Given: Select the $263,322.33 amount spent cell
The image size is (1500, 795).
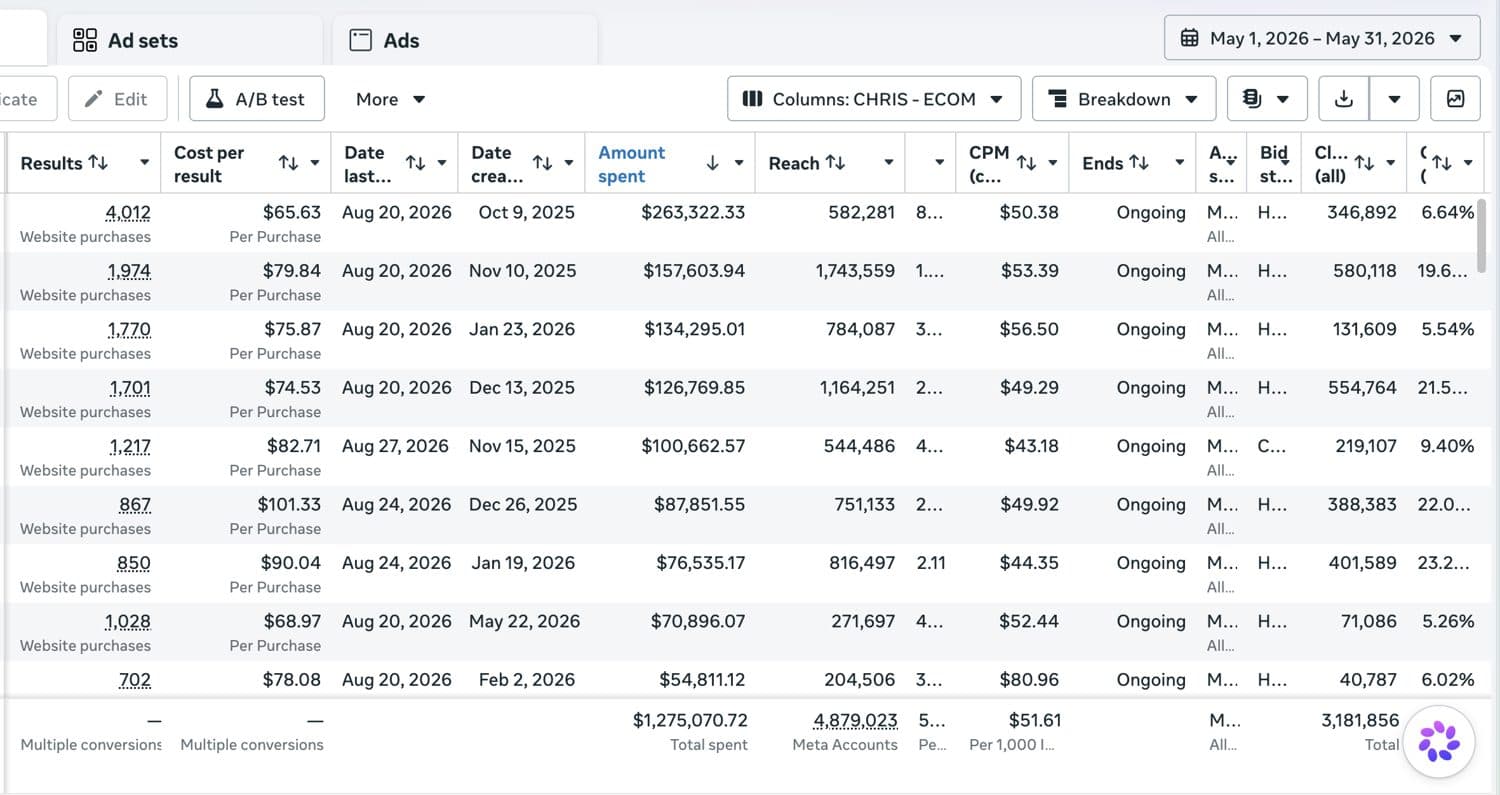Looking at the screenshot, I should click(694, 212).
